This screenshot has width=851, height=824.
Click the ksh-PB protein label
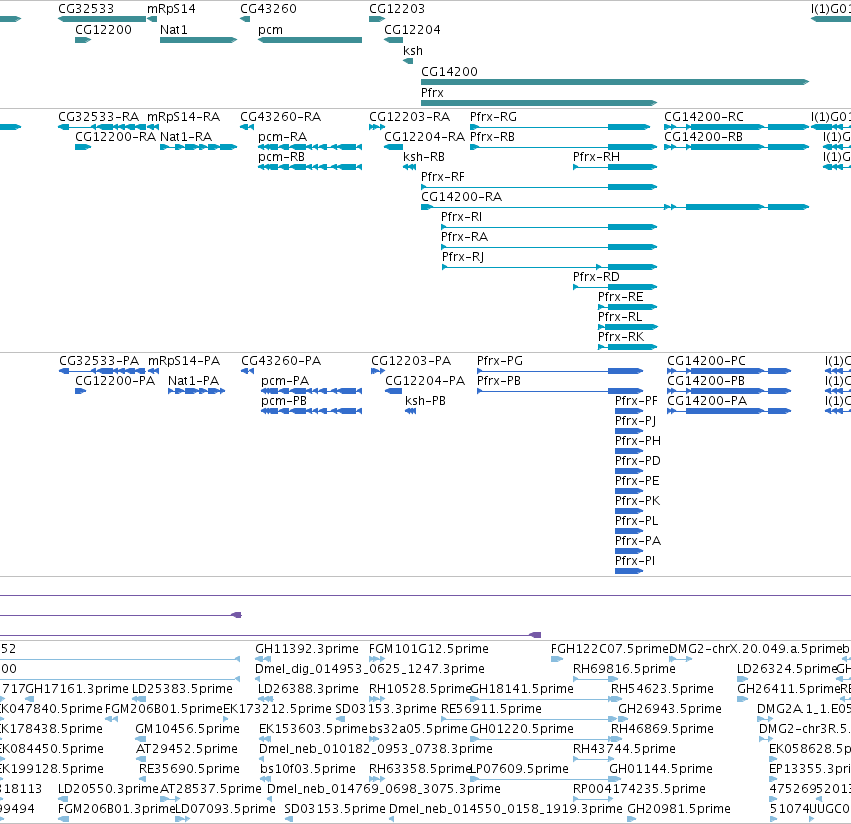pyautogui.click(x=425, y=401)
